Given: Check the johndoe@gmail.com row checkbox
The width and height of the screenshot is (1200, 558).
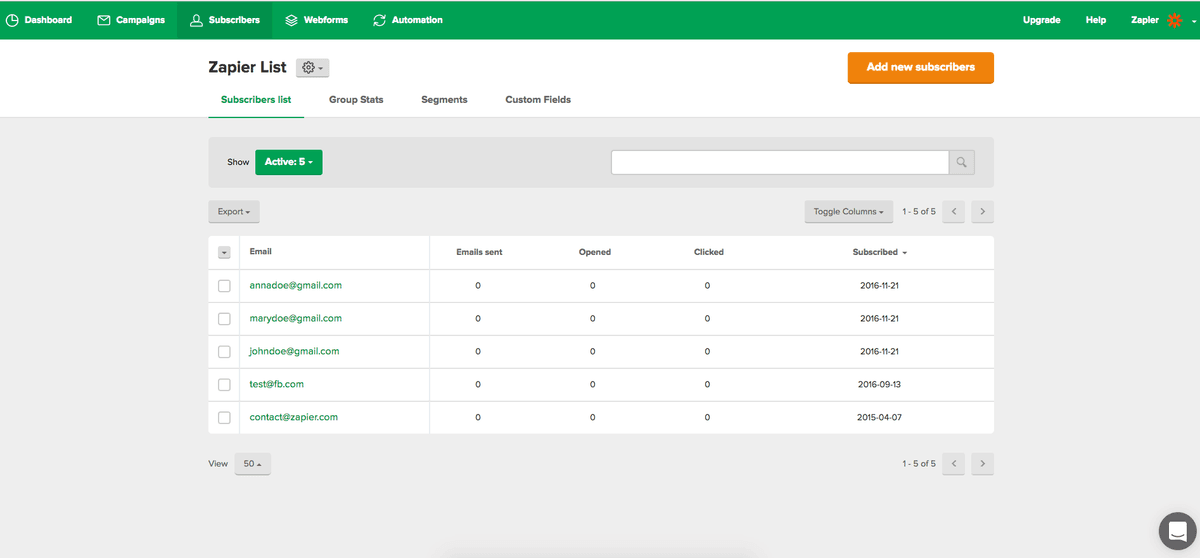Looking at the screenshot, I should pyautogui.click(x=224, y=352).
